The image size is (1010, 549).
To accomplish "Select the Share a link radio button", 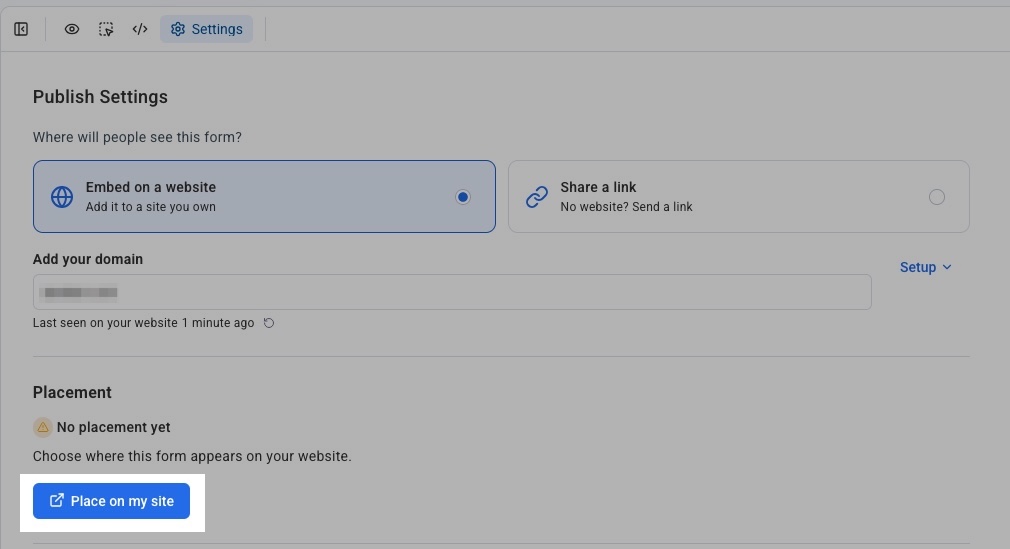I will (937, 197).
